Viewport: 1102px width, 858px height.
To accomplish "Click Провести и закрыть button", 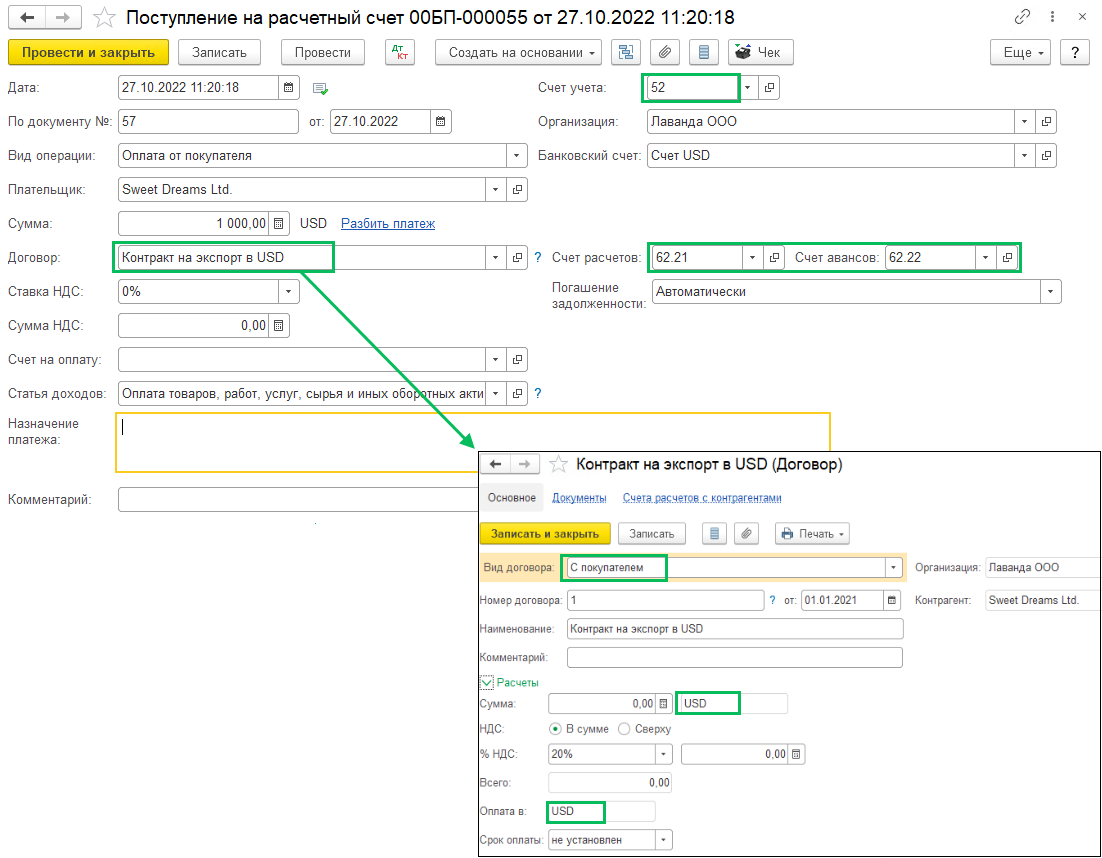I will 89,52.
